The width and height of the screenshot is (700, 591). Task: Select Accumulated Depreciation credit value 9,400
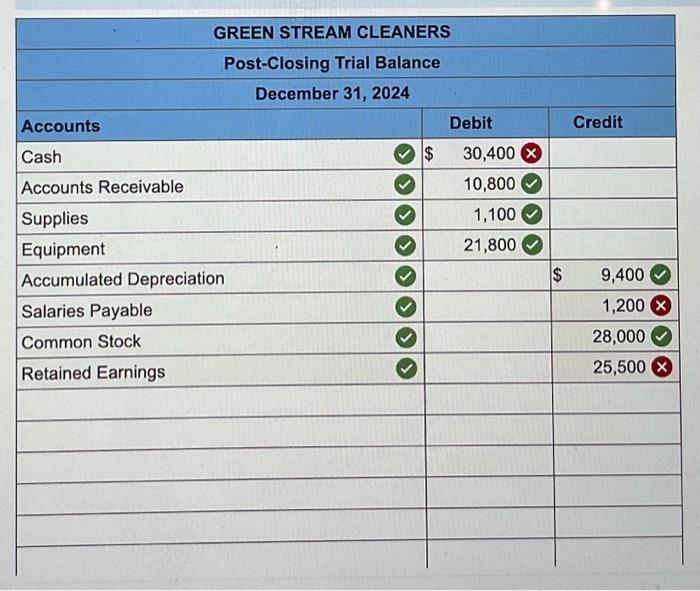pyautogui.click(x=622, y=275)
